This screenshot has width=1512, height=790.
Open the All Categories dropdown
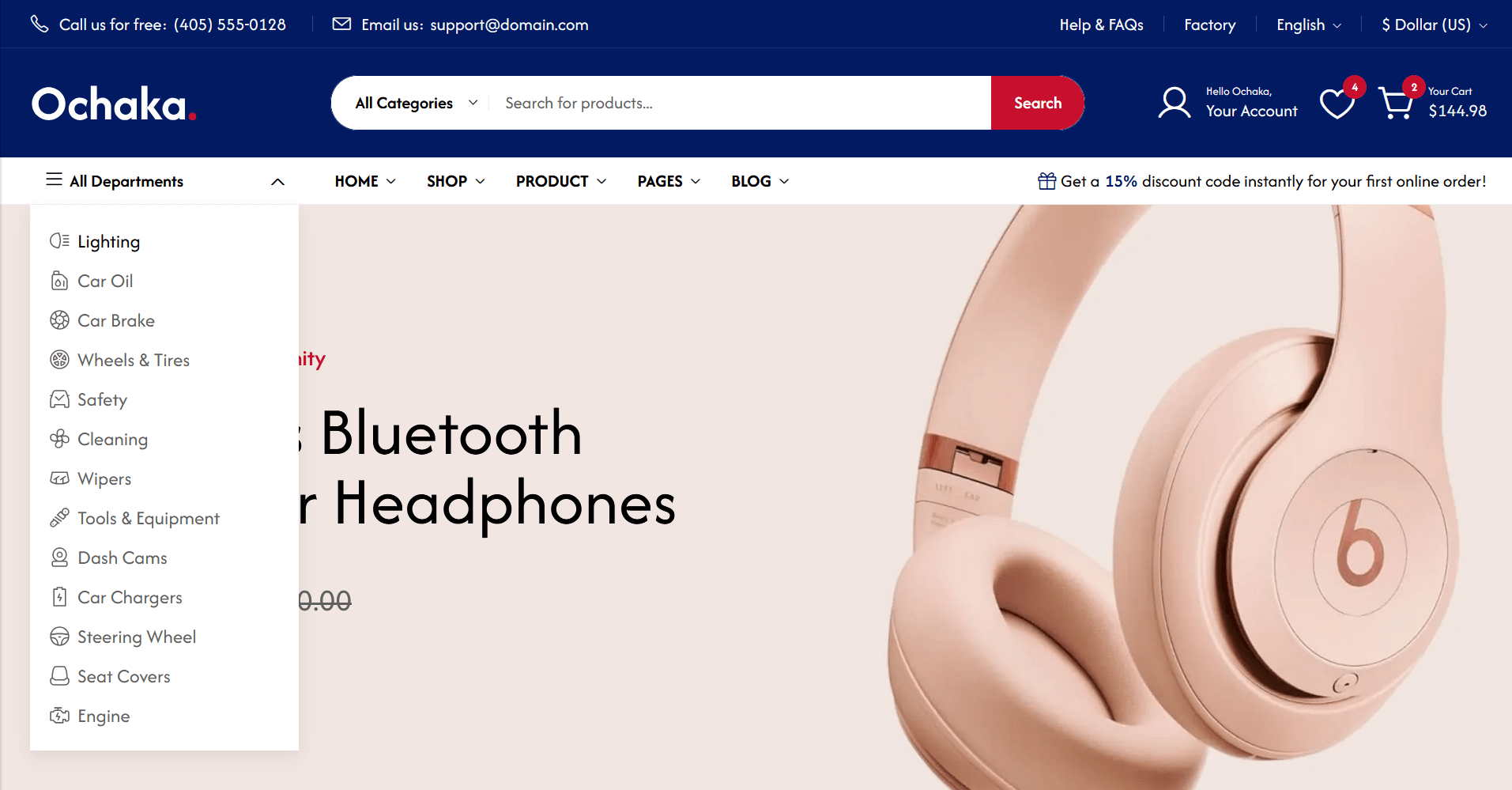[x=417, y=103]
